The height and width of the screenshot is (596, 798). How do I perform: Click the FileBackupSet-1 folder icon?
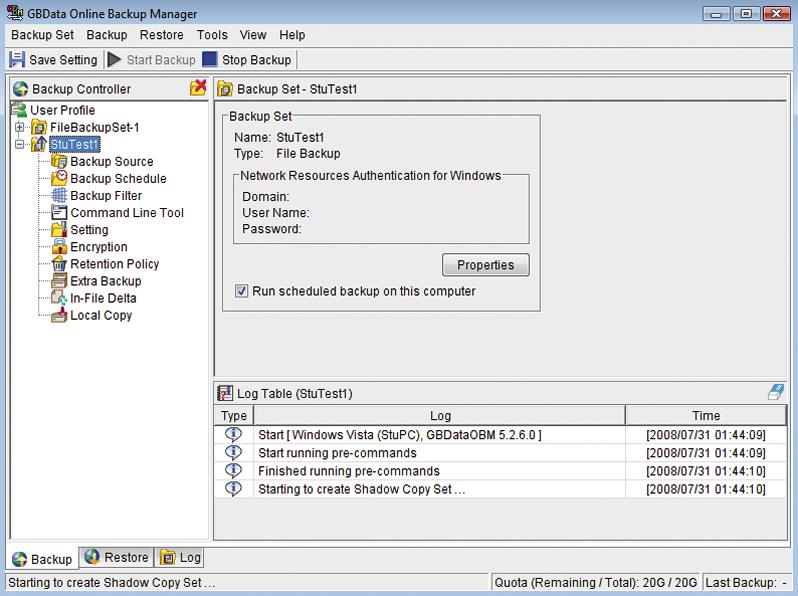click(39, 127)
